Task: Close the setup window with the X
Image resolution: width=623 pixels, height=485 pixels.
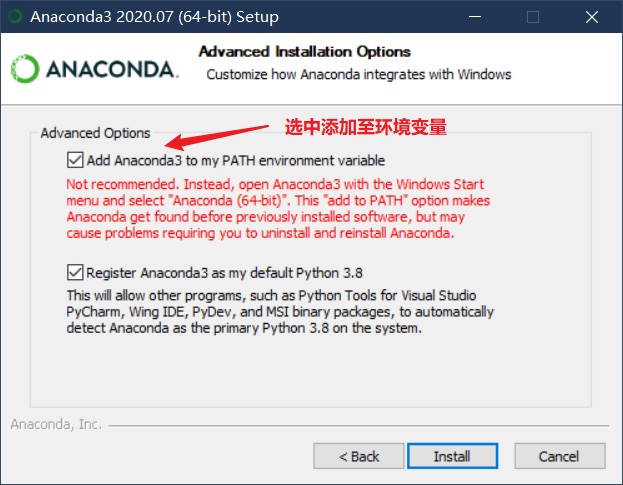Action: tap(592, 17)
